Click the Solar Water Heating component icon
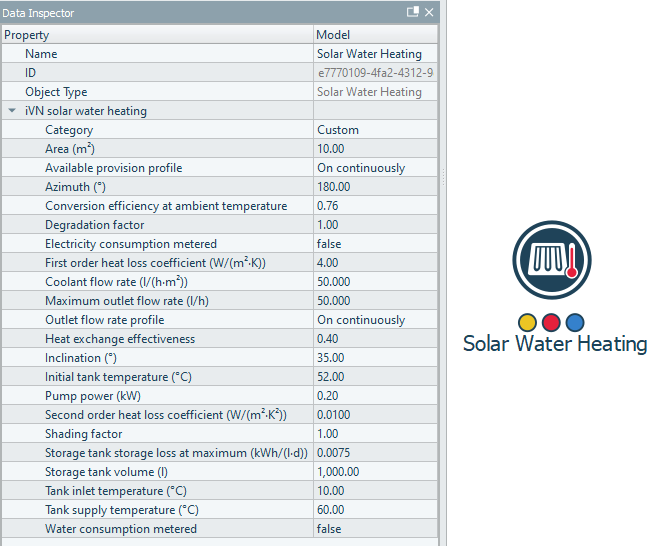The height and width of the screenshot is (546, 656). (552, 260)
